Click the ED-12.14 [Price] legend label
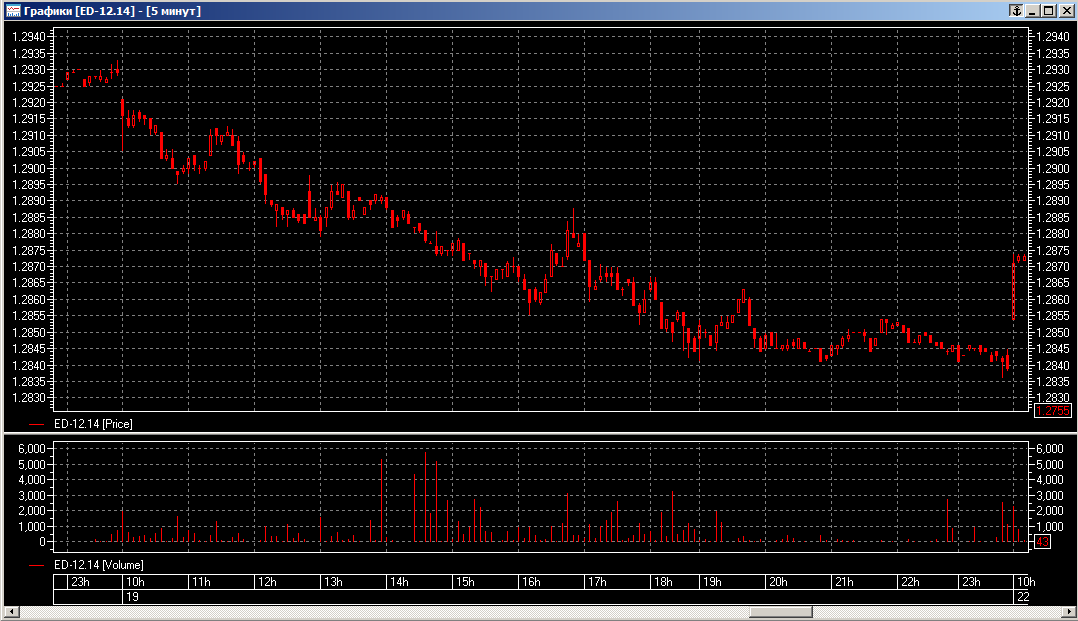 pos(92,424)
